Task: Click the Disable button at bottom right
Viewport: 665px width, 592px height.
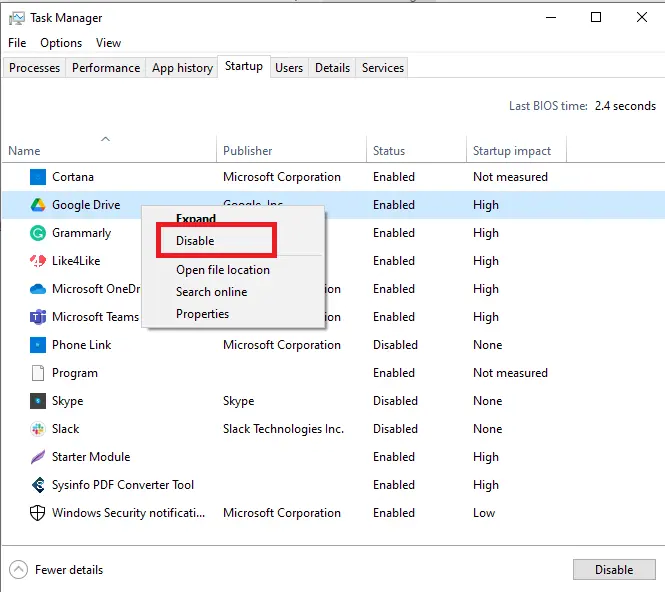Action: [614, 570]
